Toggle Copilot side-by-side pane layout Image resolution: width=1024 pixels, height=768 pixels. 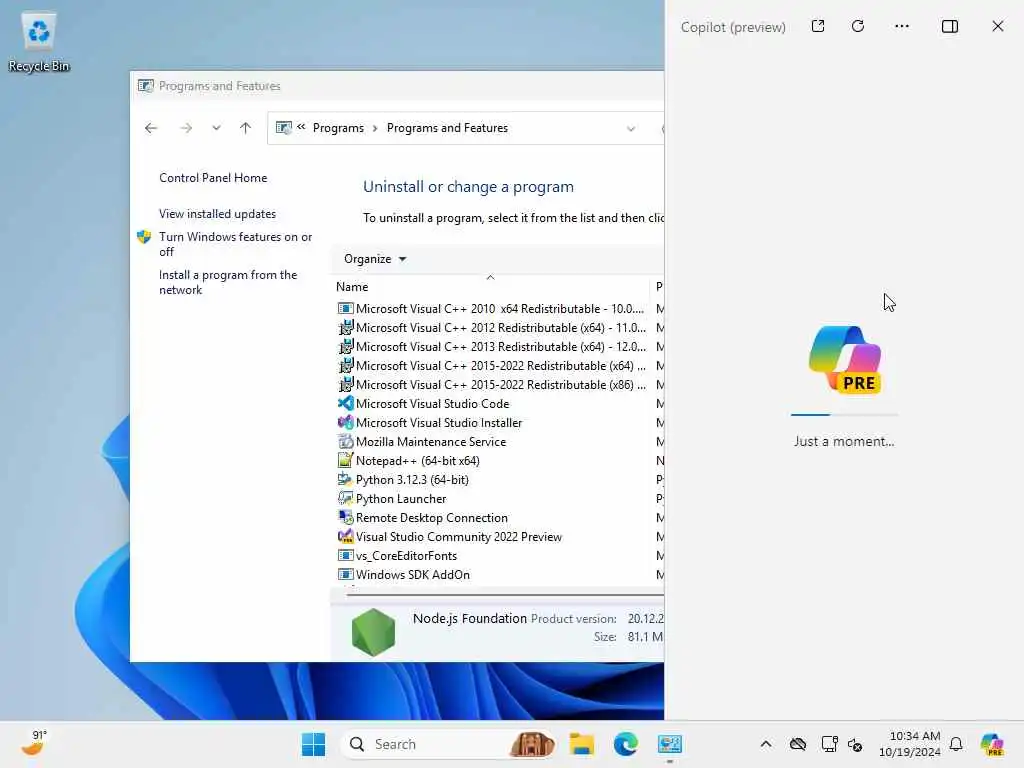[x=950, y=26]
